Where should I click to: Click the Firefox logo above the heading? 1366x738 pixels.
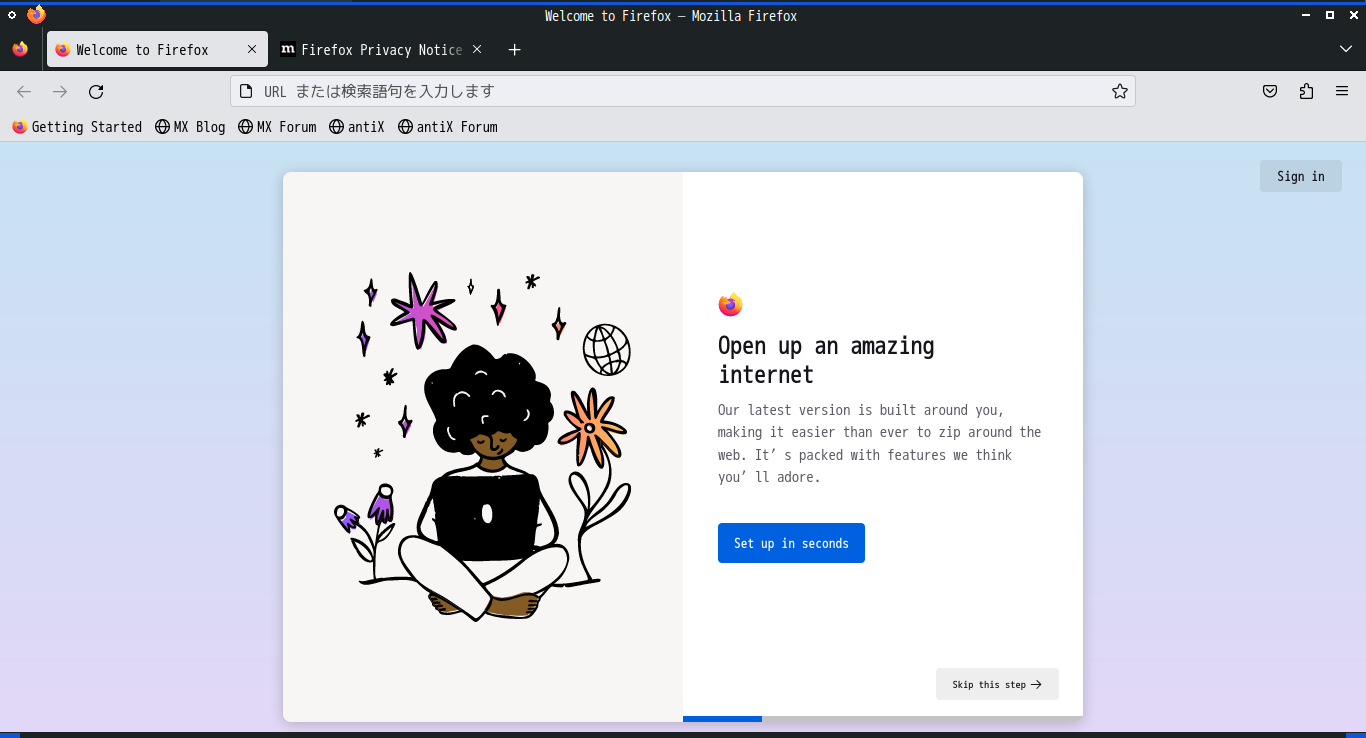(730, 304)
